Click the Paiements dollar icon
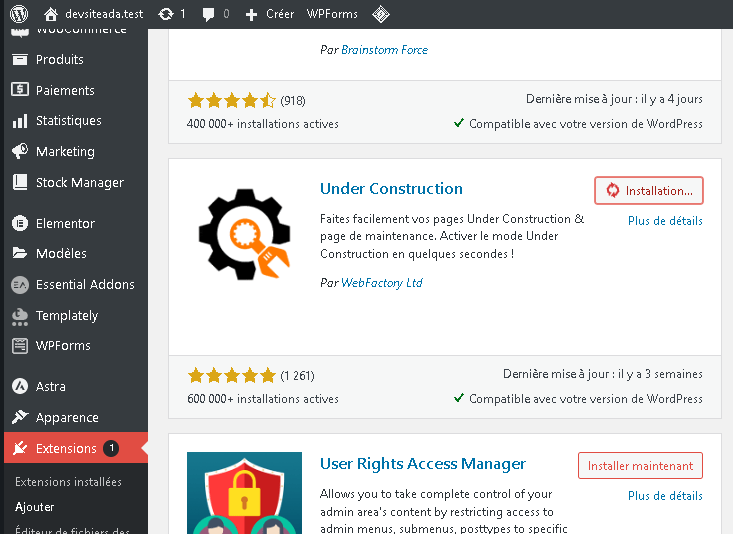 (20, 90)
